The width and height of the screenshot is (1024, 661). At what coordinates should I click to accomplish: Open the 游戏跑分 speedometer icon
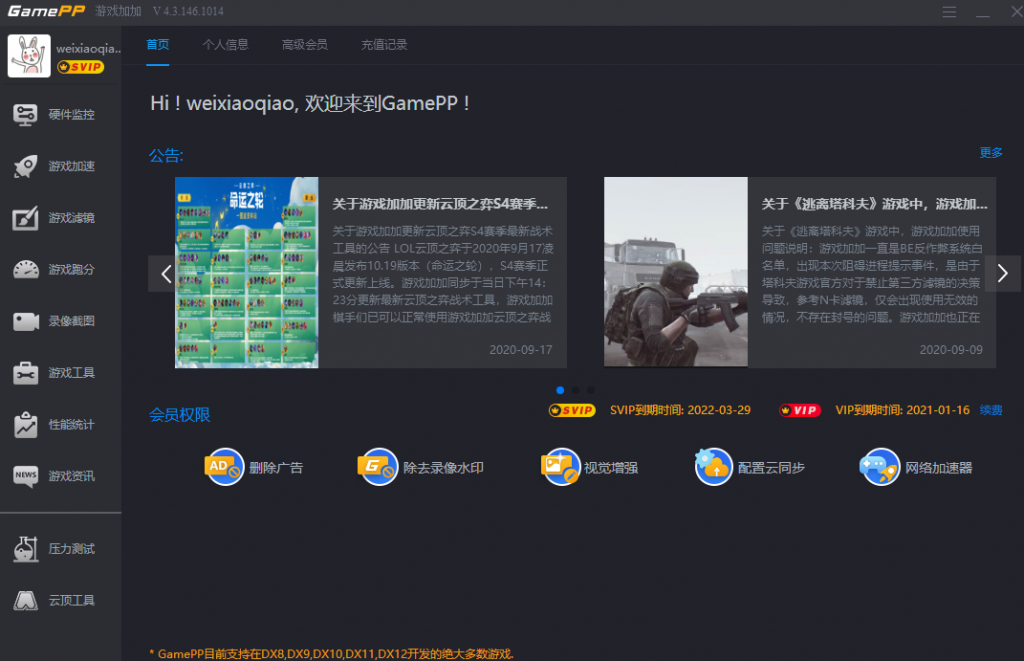(x=25, y=270)
